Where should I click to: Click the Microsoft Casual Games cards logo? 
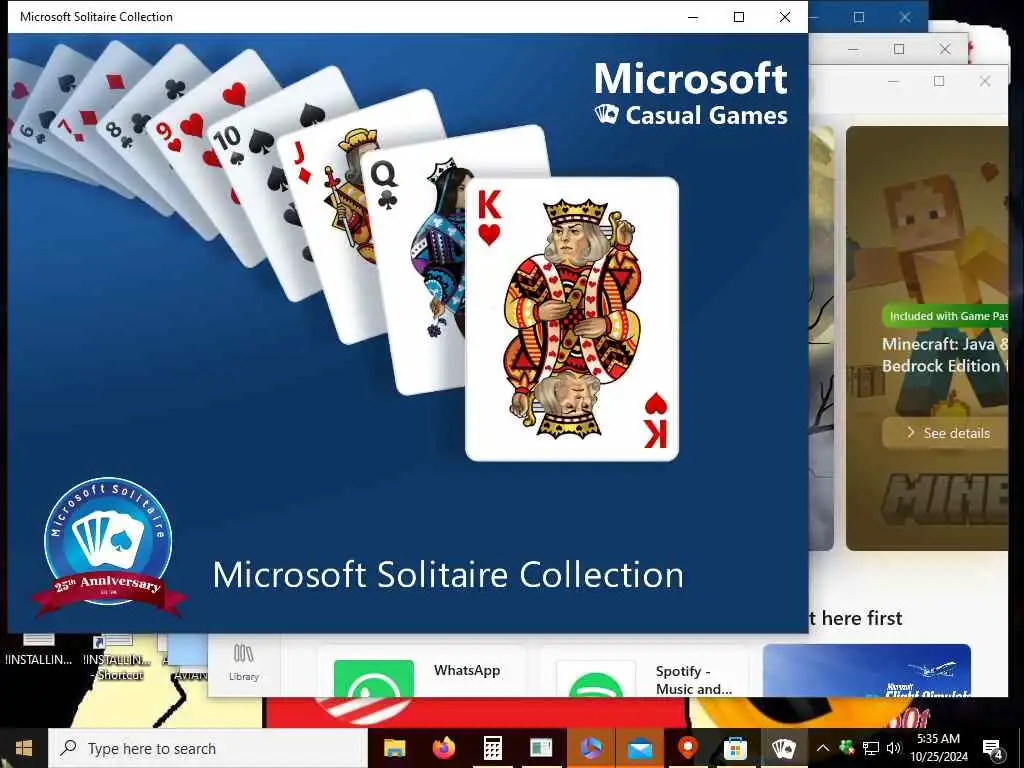(606, 114)
